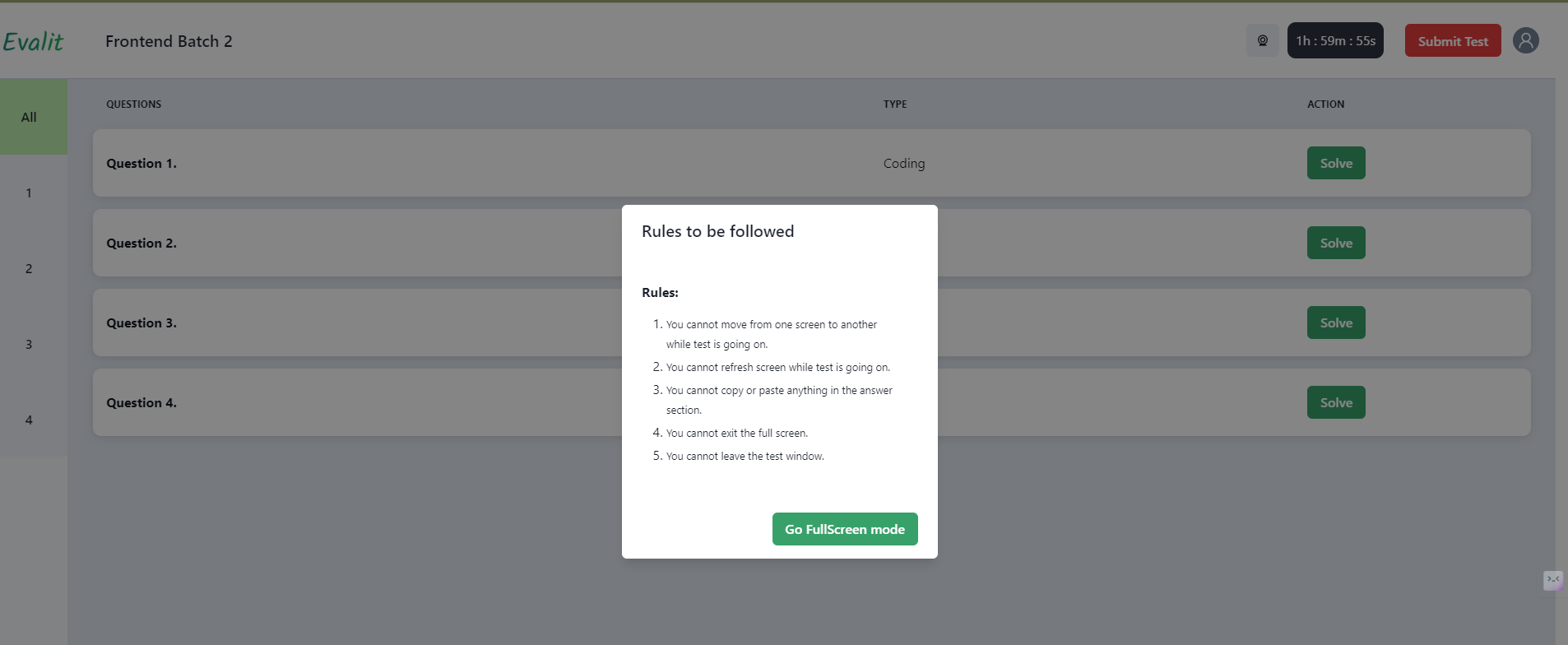Go to question 3 in sidebar
The height and width of the screenshot is (645, 1568).
point(29,344)
